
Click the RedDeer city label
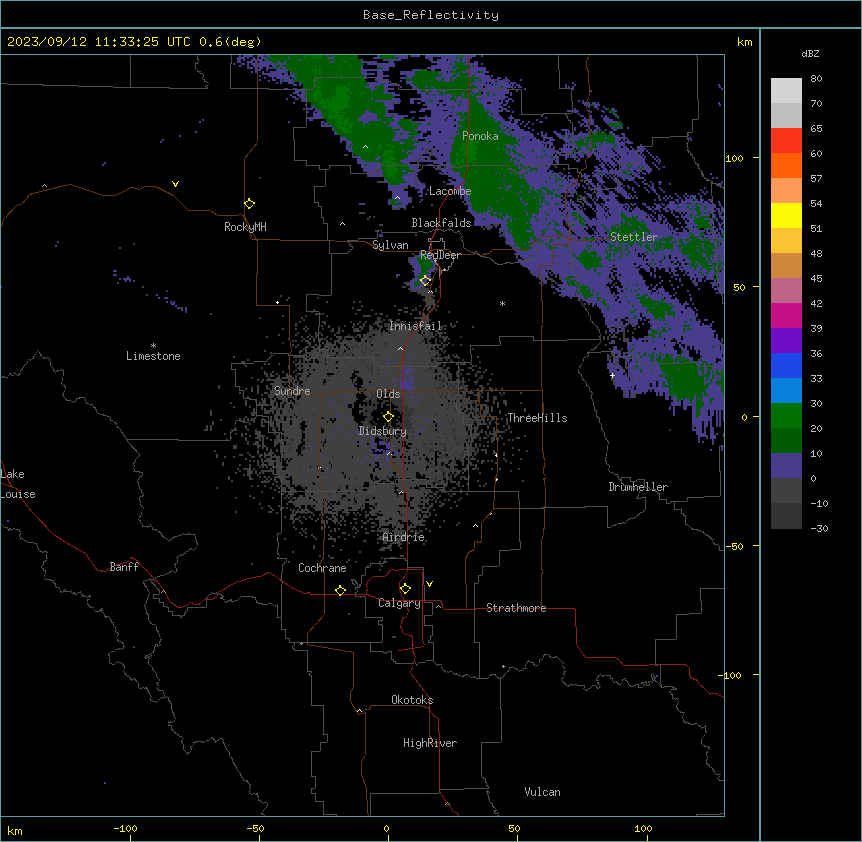[x=440, y=255]
